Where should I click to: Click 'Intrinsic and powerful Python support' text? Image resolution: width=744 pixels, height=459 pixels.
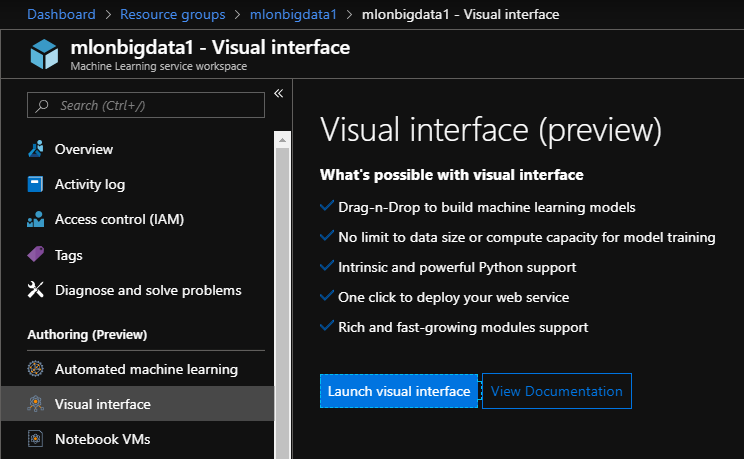click(x=457, y=267)
